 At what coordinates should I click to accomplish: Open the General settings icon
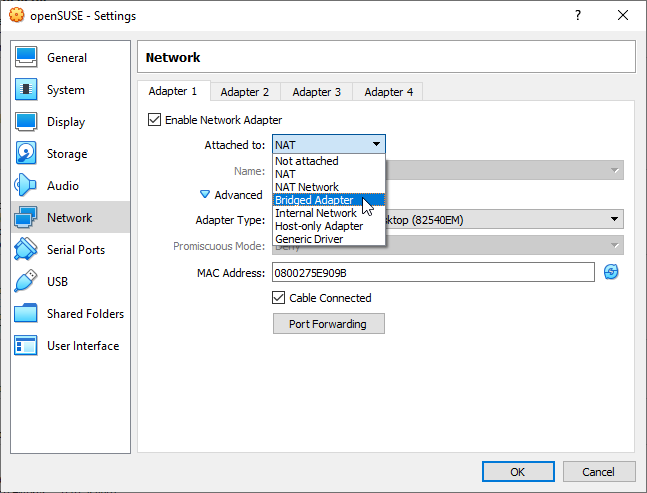point(27,58)
